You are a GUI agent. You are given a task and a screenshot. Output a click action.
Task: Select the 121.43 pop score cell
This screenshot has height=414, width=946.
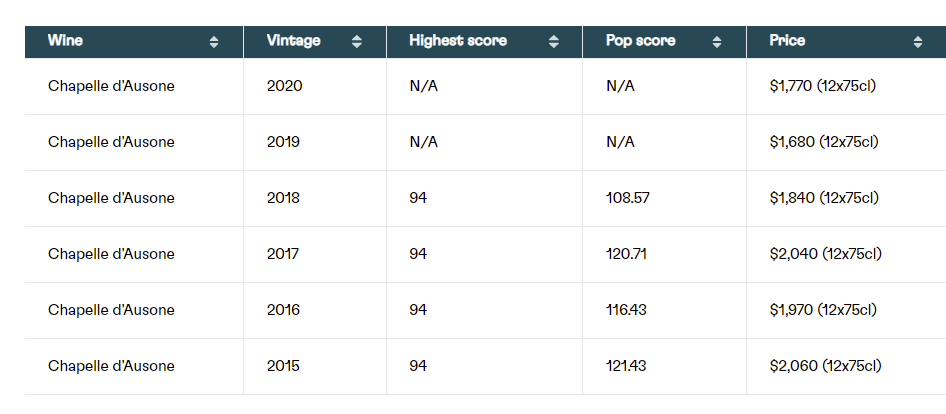626,366
